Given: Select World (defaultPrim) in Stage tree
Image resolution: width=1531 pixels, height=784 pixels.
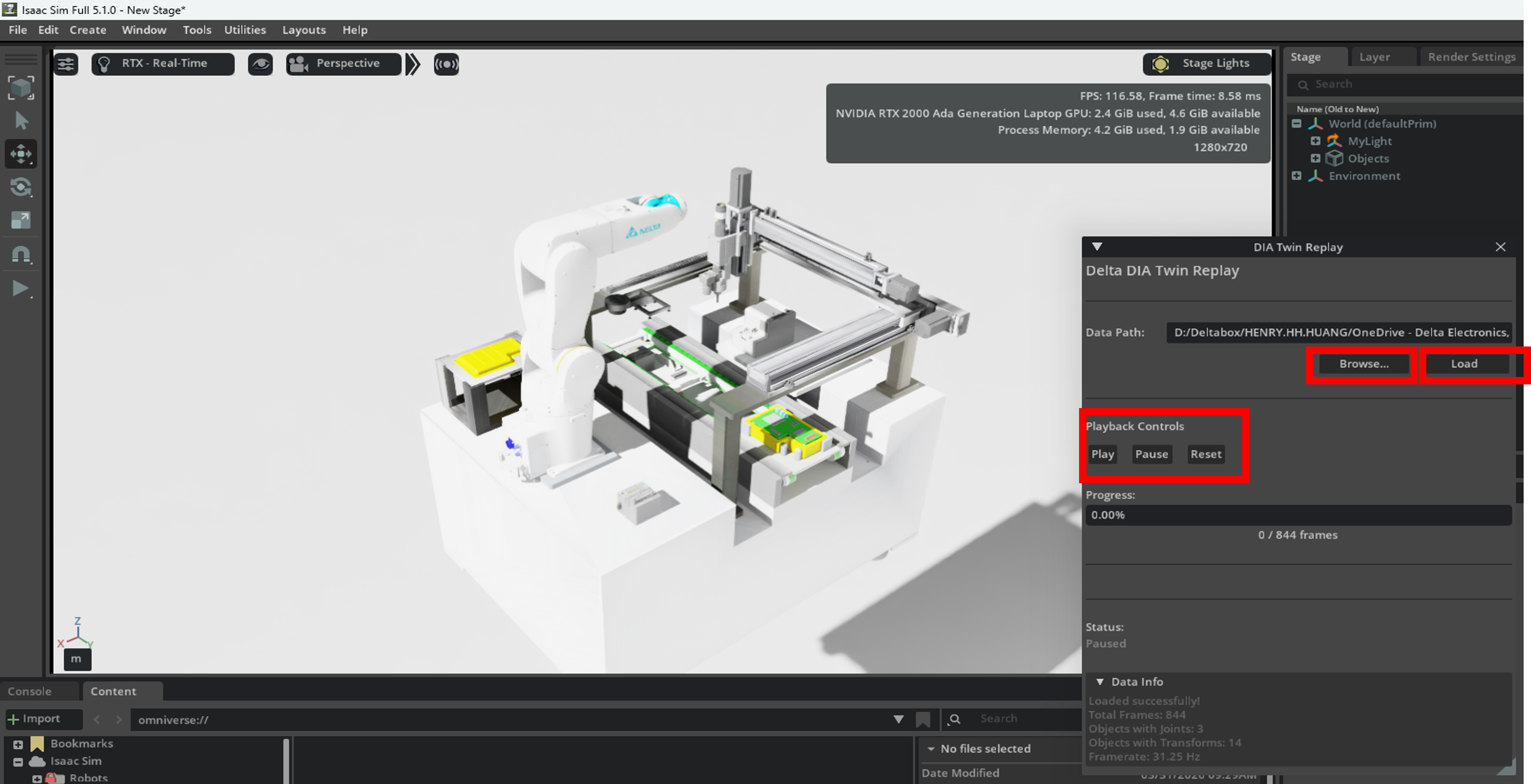Looking at the screenshot, I should pyautogui.click(x=1383, y=124).
